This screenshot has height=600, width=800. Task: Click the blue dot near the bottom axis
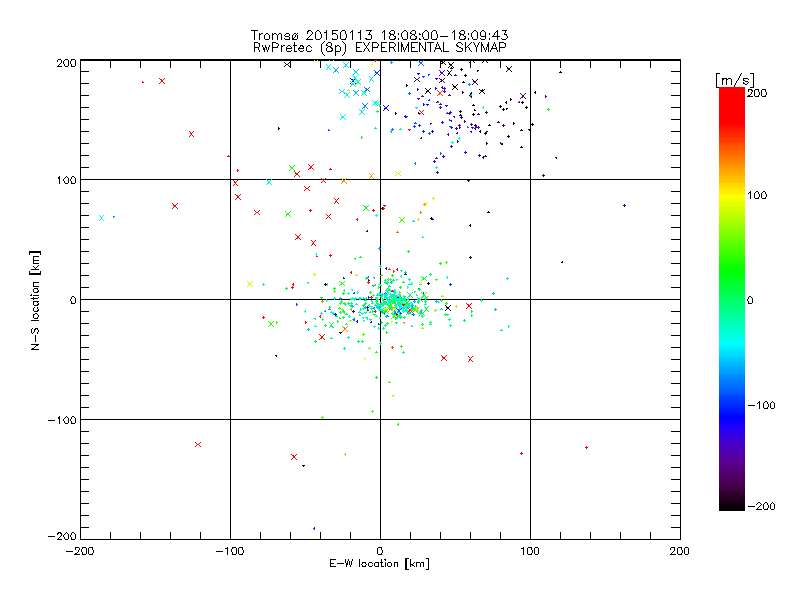point(314,529)
